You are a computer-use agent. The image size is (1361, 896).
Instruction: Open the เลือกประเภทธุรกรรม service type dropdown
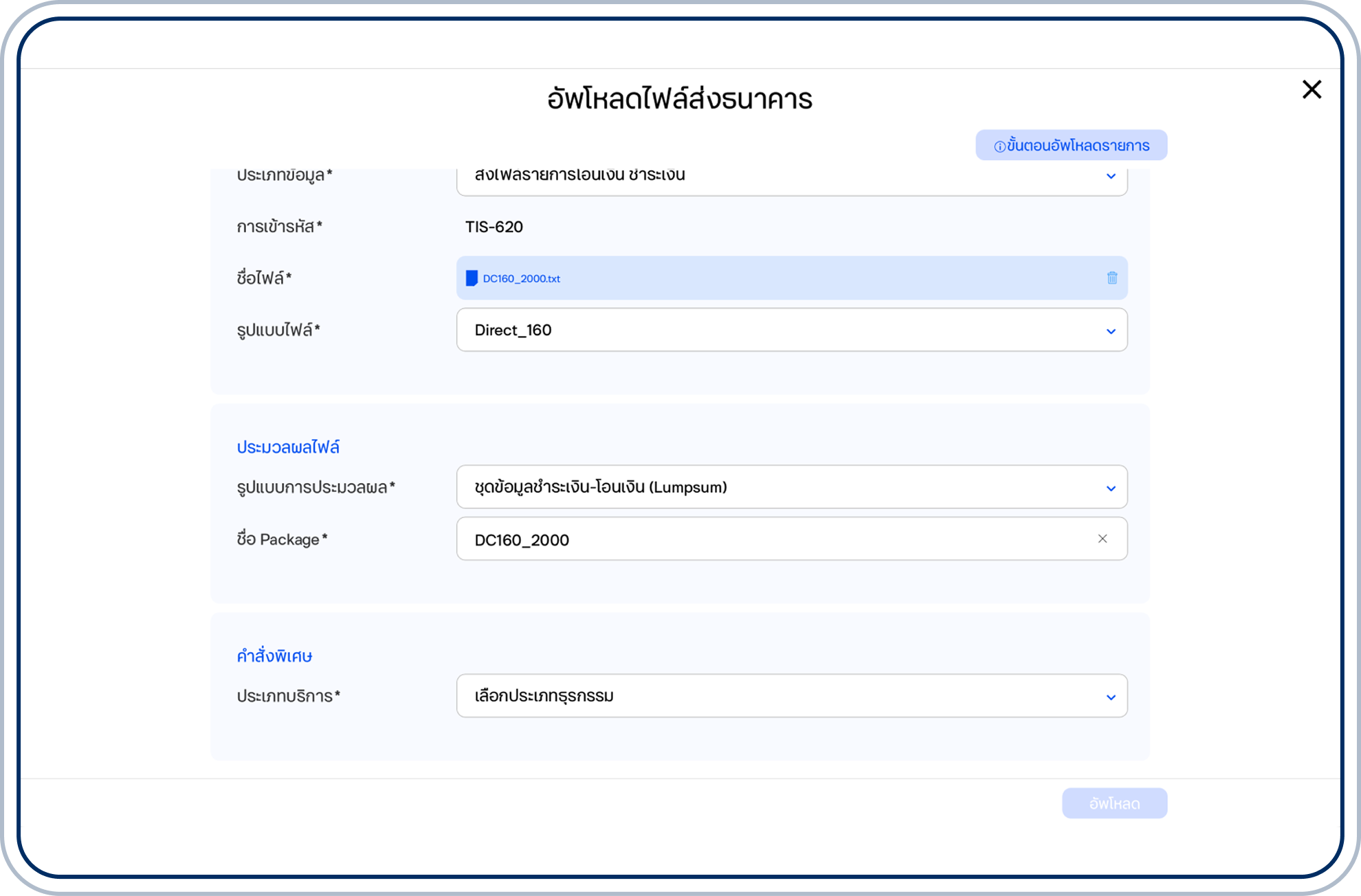pyautogui.click(x=790, y=695)
